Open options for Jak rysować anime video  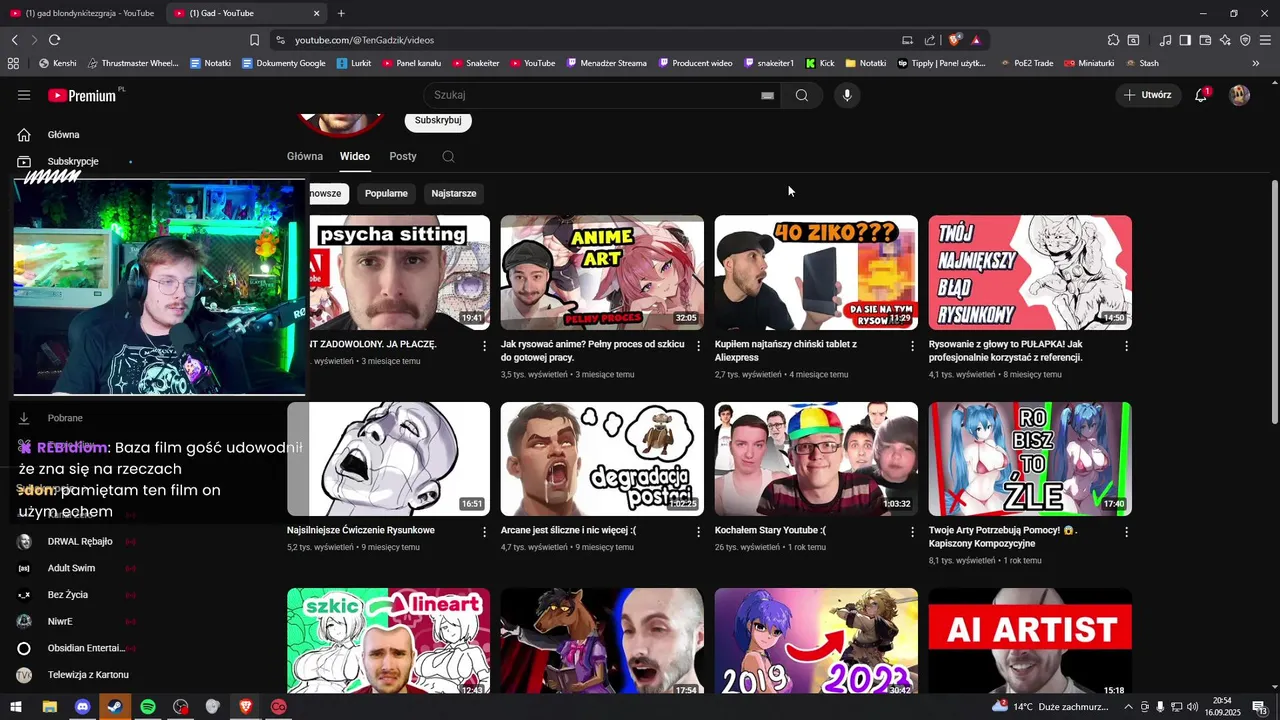click(x=699, y=346)
